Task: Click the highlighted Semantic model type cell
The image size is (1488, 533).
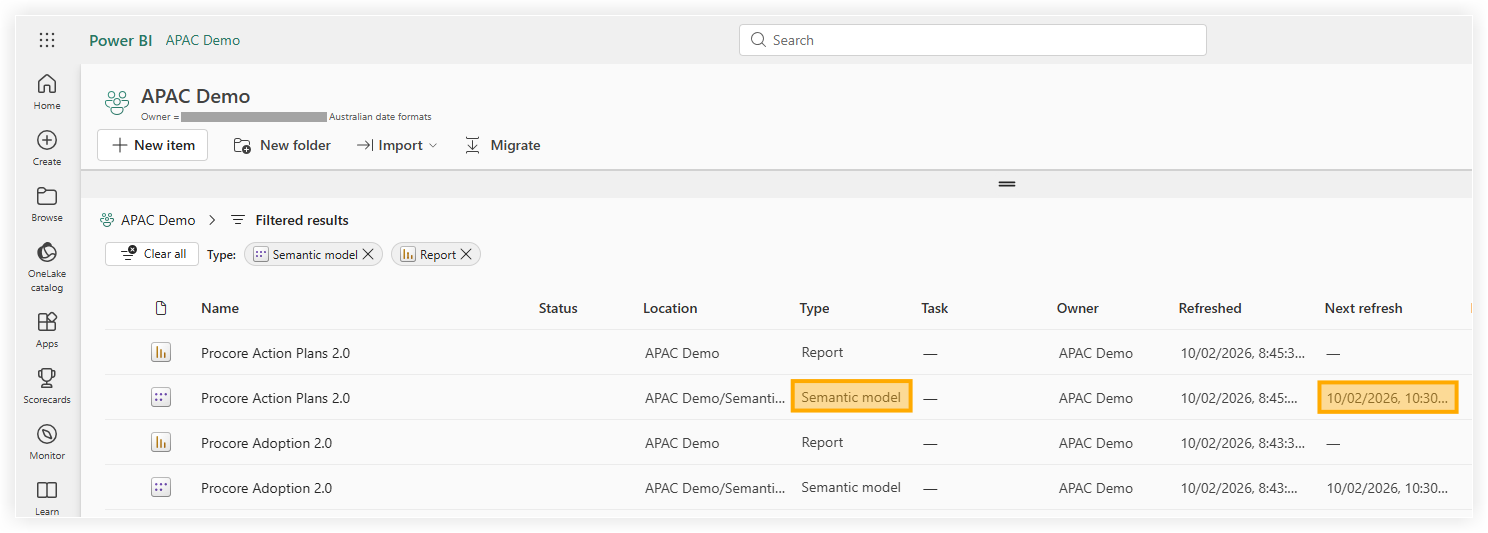Action: (851, 397)
